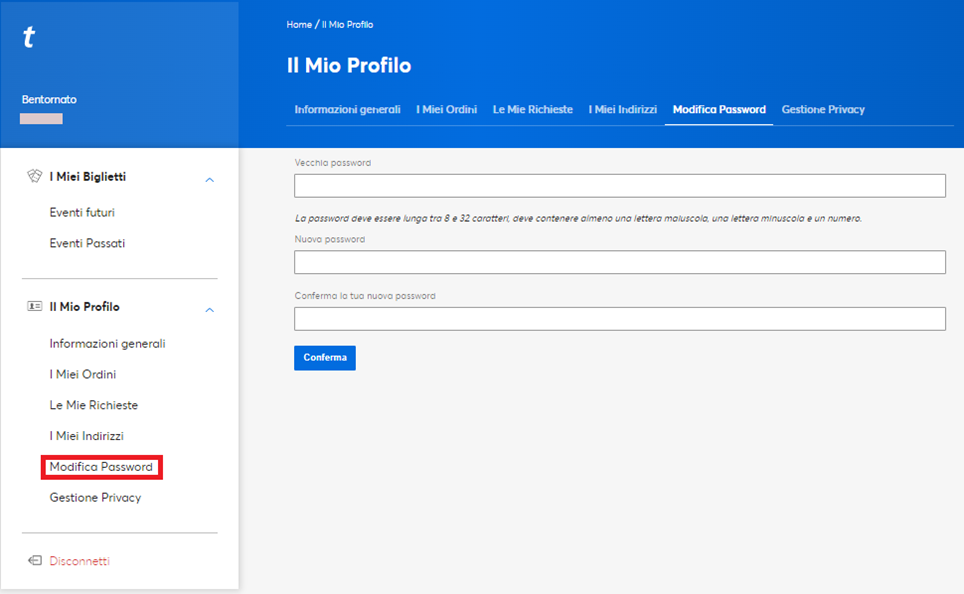Click the Home breadcrumb link
The image size is (964, 594).
pos(299,24)
